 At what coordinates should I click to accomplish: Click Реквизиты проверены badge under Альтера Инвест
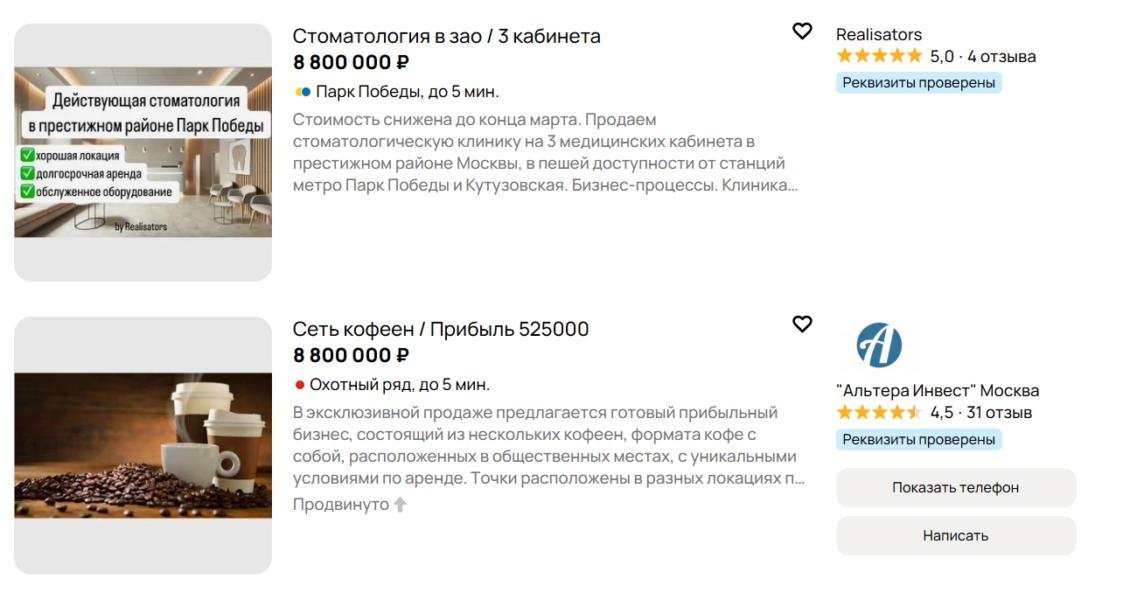[x=918, y=439]
